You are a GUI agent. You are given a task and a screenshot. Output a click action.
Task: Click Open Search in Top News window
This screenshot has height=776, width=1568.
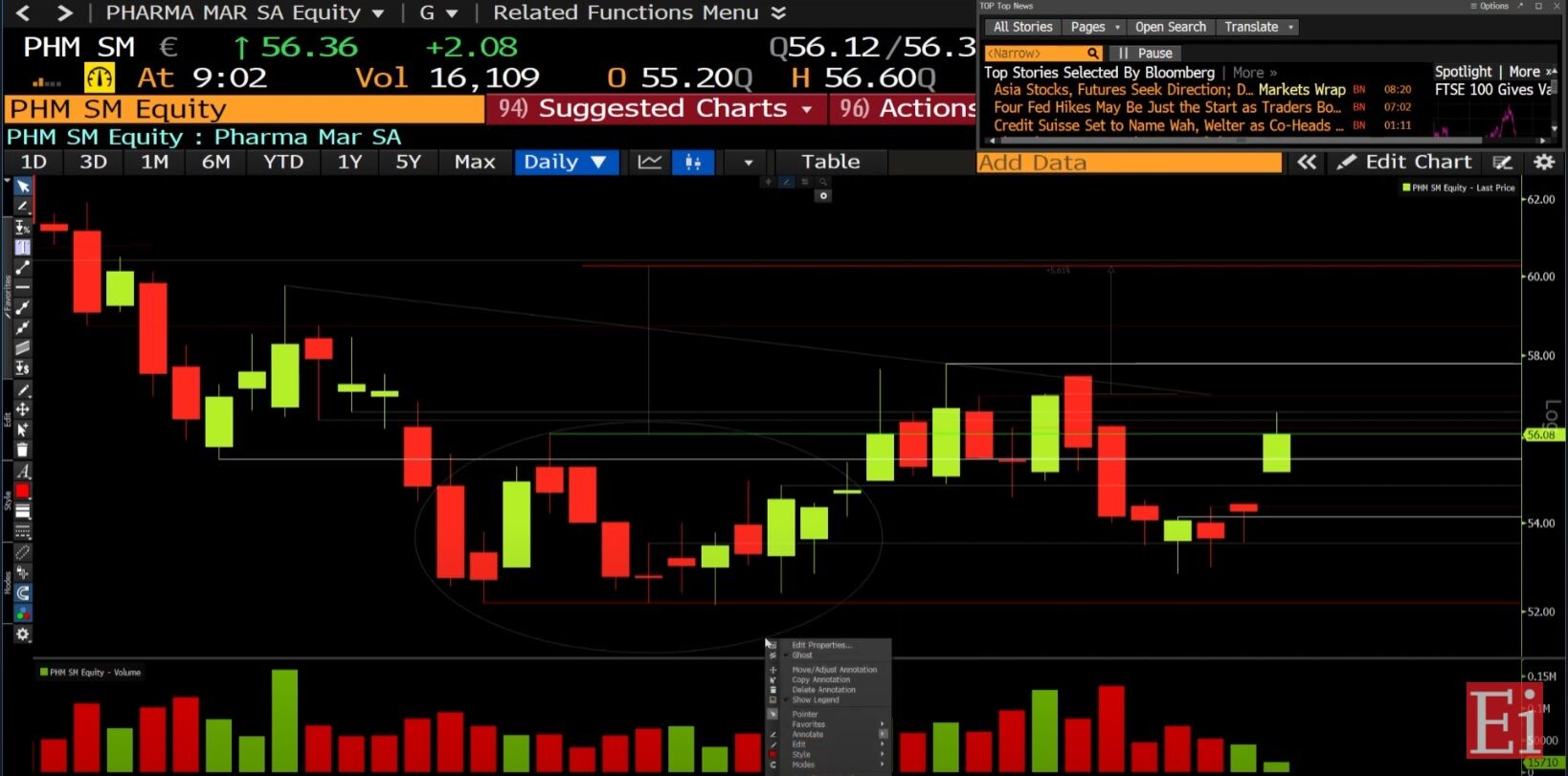[1171, 27]
